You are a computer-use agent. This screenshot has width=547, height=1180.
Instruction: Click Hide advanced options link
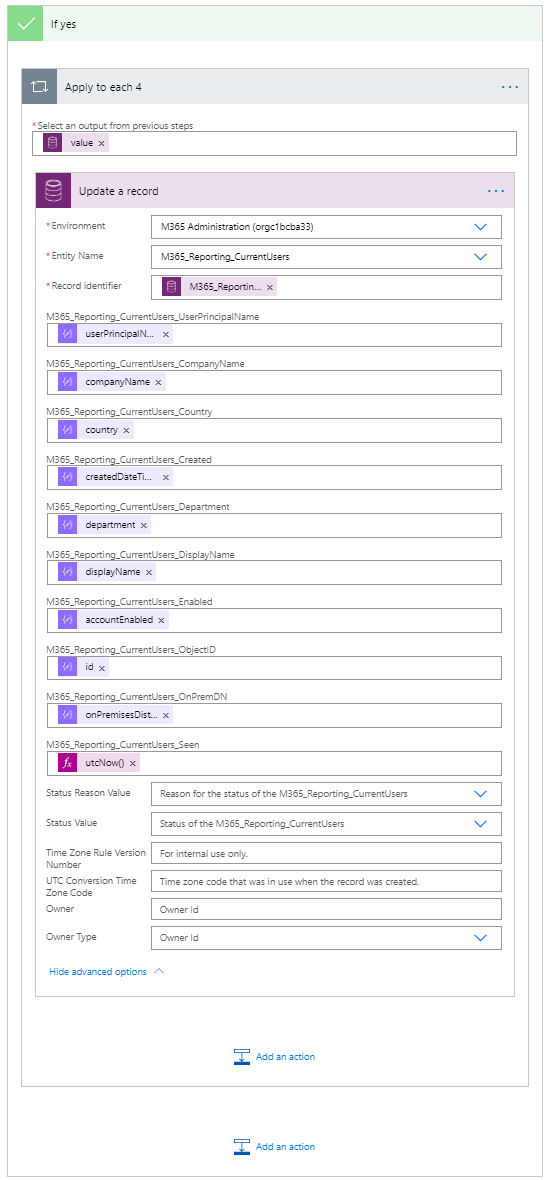coord(98,972)
